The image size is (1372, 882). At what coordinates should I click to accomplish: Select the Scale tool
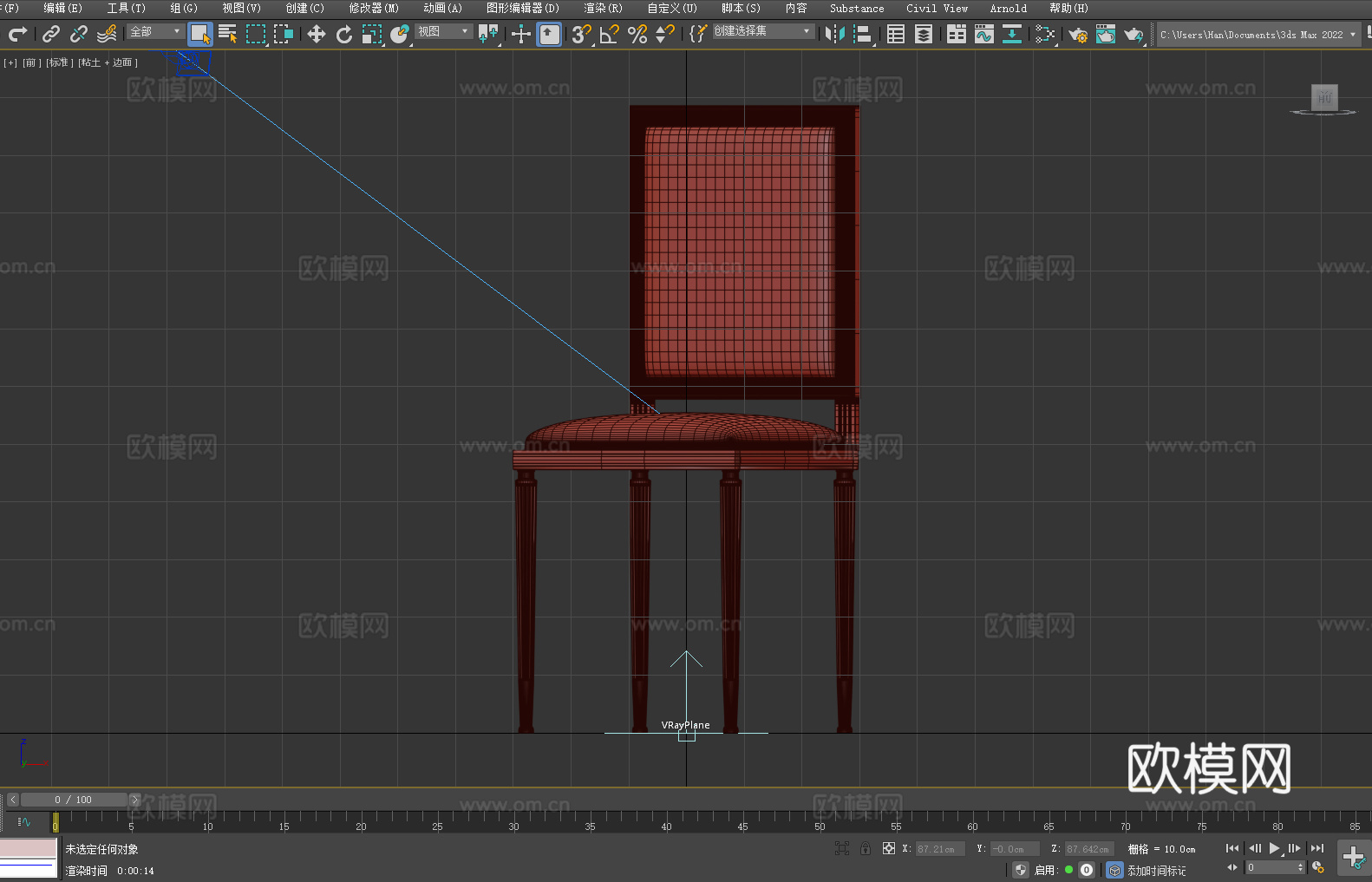tap(372, 34)
